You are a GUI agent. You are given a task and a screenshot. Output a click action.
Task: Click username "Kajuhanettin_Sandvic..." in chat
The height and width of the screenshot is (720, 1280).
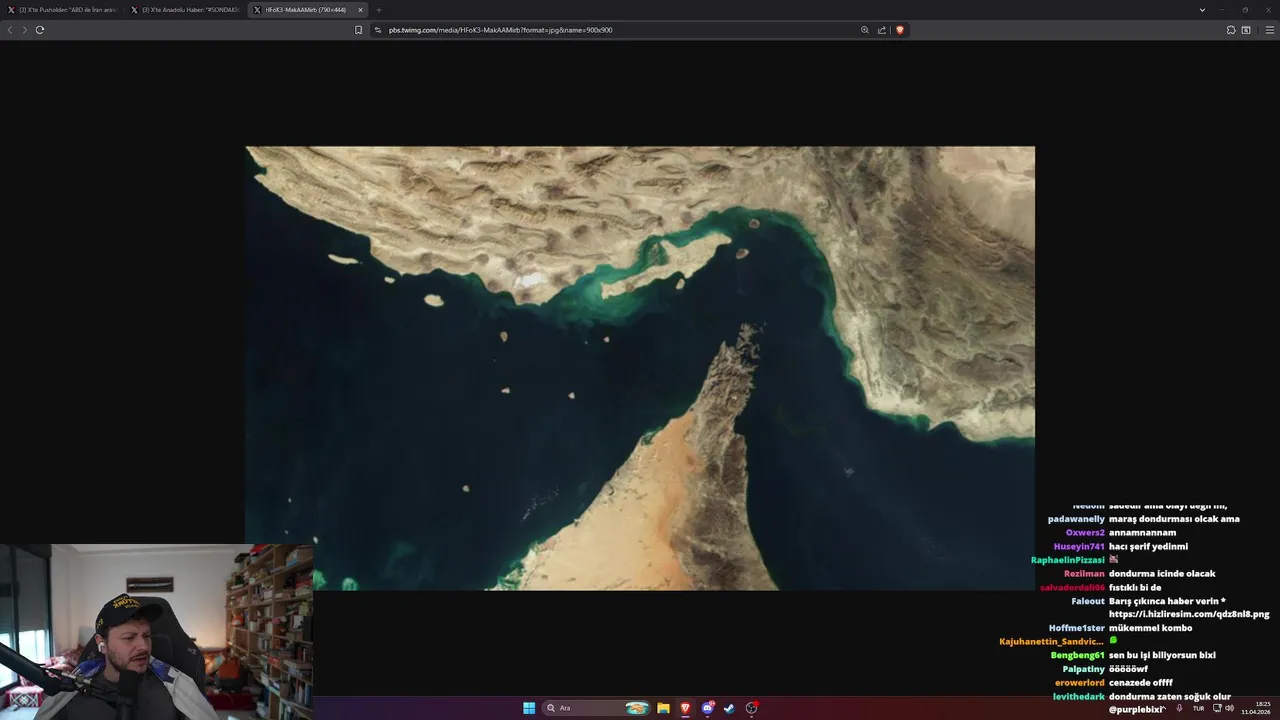1052,641
